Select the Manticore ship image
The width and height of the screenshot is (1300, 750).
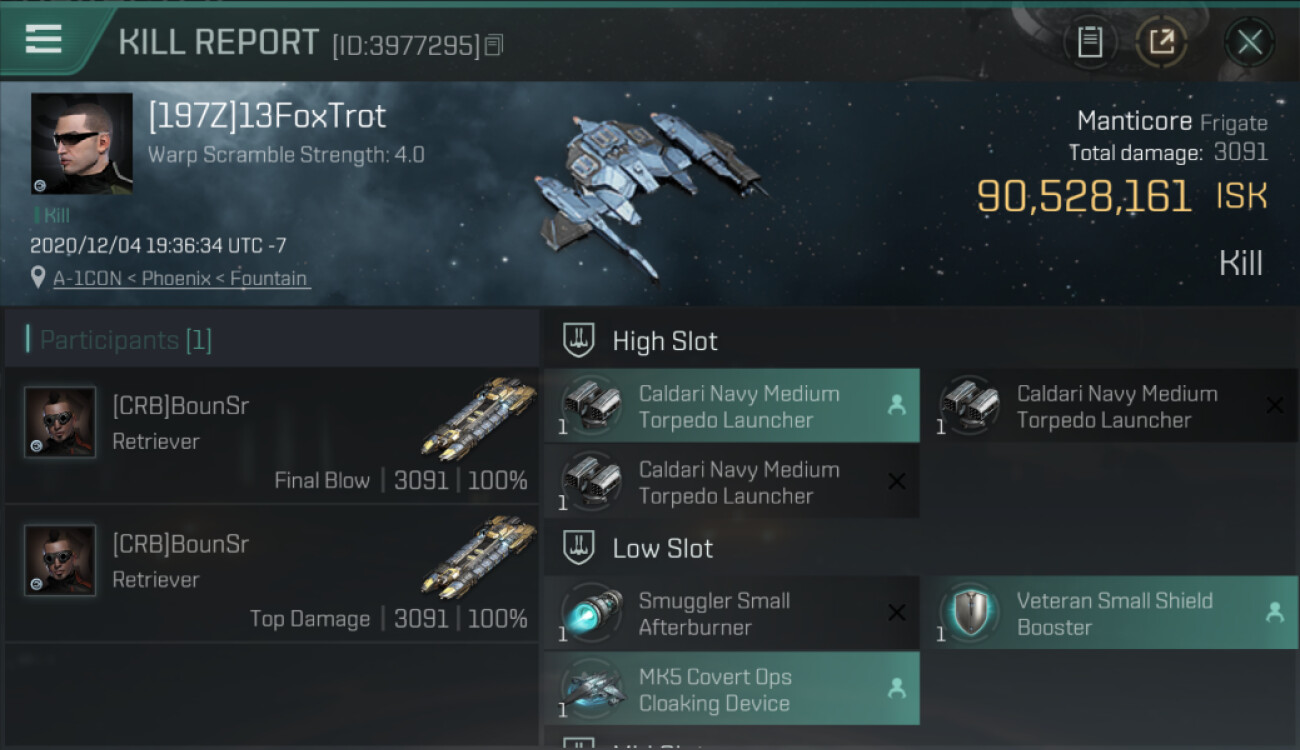650,190
